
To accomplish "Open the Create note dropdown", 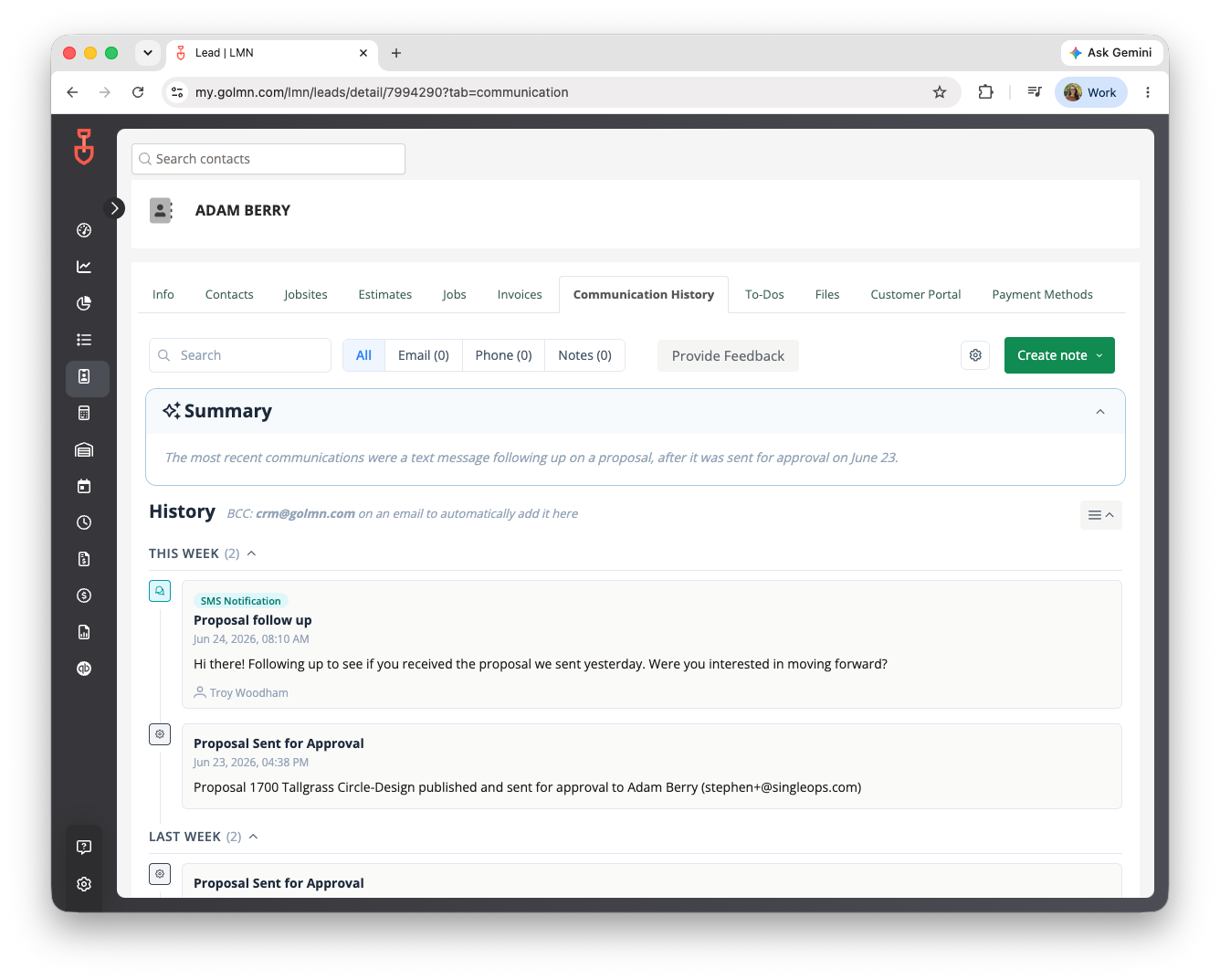I will (1059, 355).
